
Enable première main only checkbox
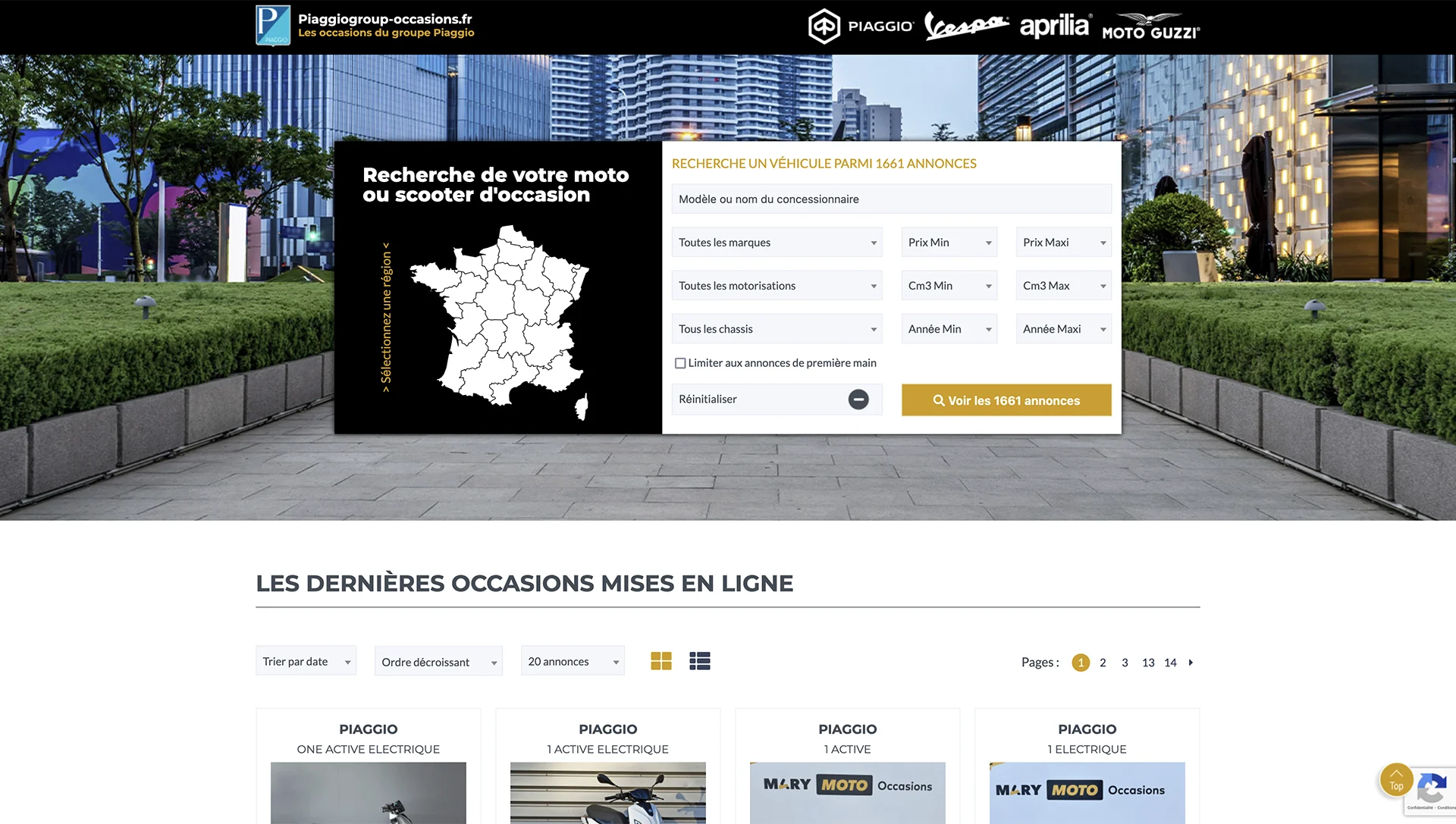click(680, 363)
